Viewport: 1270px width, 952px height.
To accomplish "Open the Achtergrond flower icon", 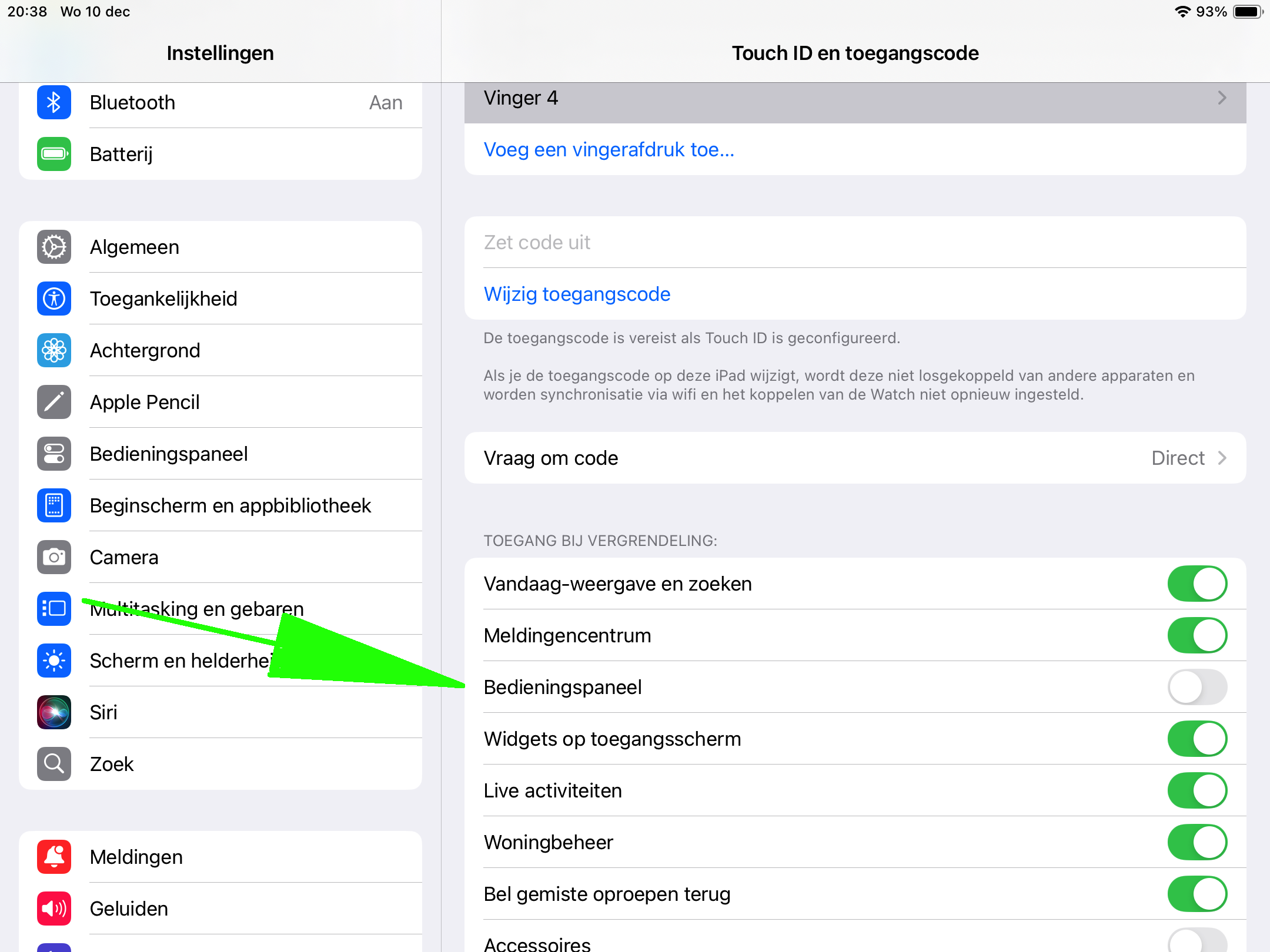I will click(x=54, y=350).
